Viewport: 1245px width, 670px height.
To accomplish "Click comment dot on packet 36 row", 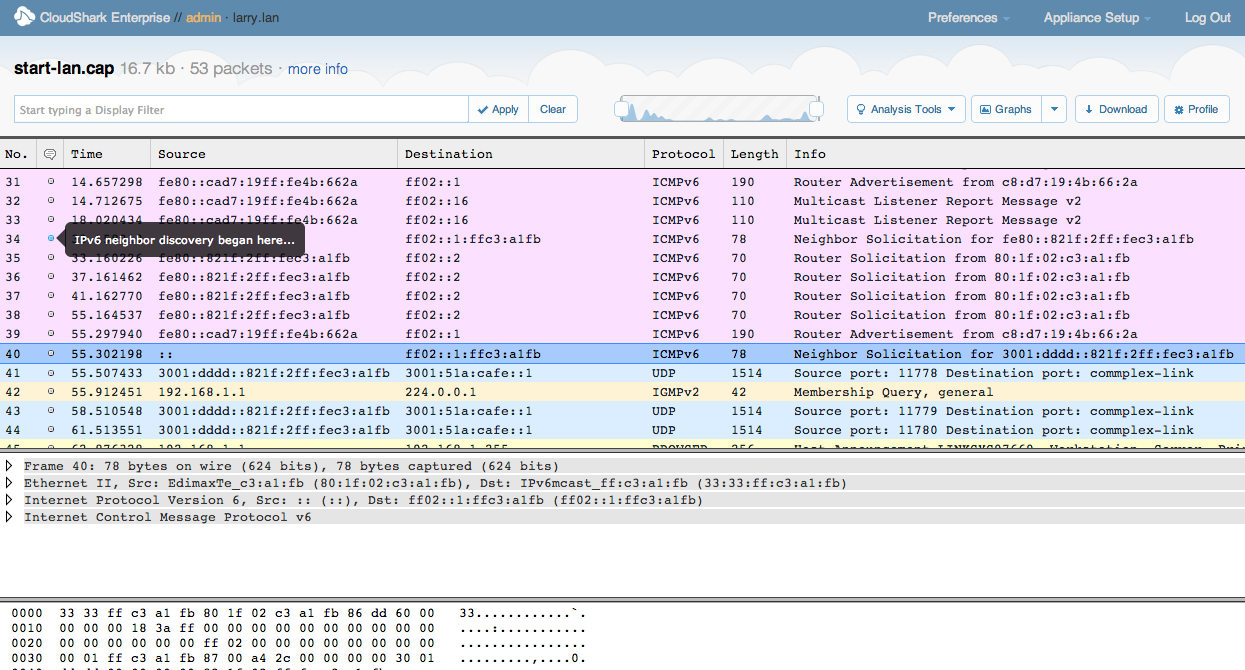I will click(x=51, y=277).
